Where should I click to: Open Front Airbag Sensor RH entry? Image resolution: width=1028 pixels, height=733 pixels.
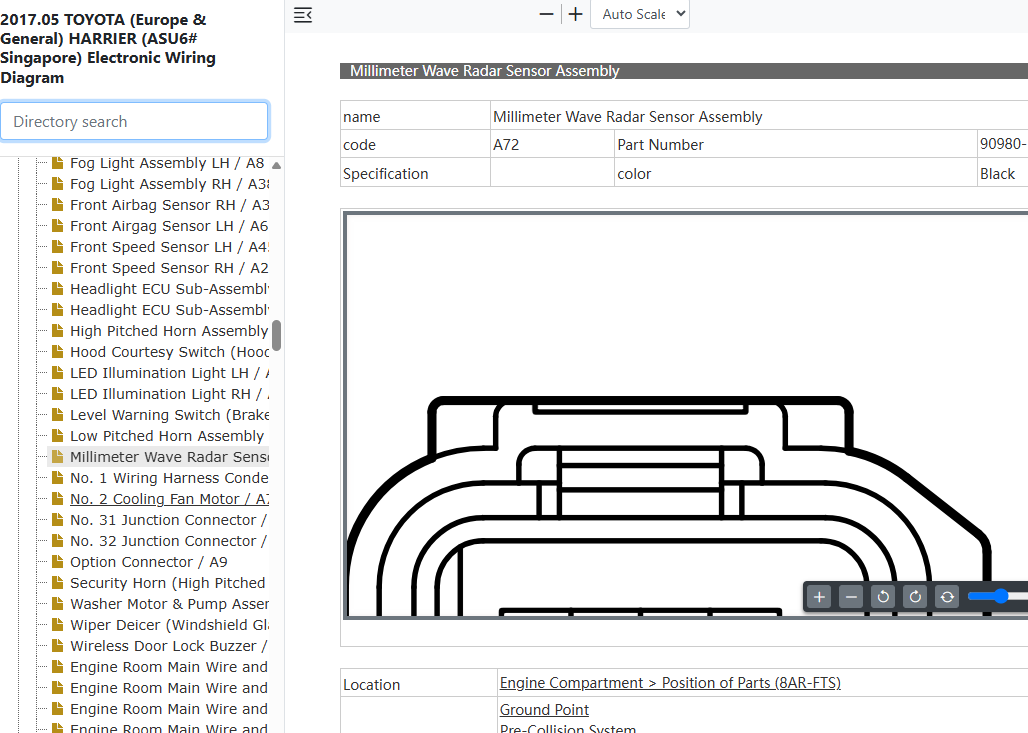point(169,205)
